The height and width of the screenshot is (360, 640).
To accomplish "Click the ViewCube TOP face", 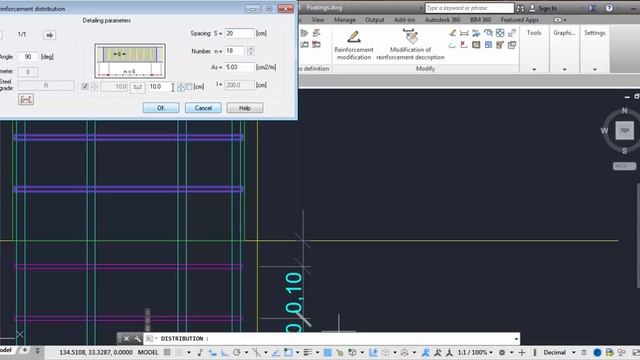I will (624, 131).
